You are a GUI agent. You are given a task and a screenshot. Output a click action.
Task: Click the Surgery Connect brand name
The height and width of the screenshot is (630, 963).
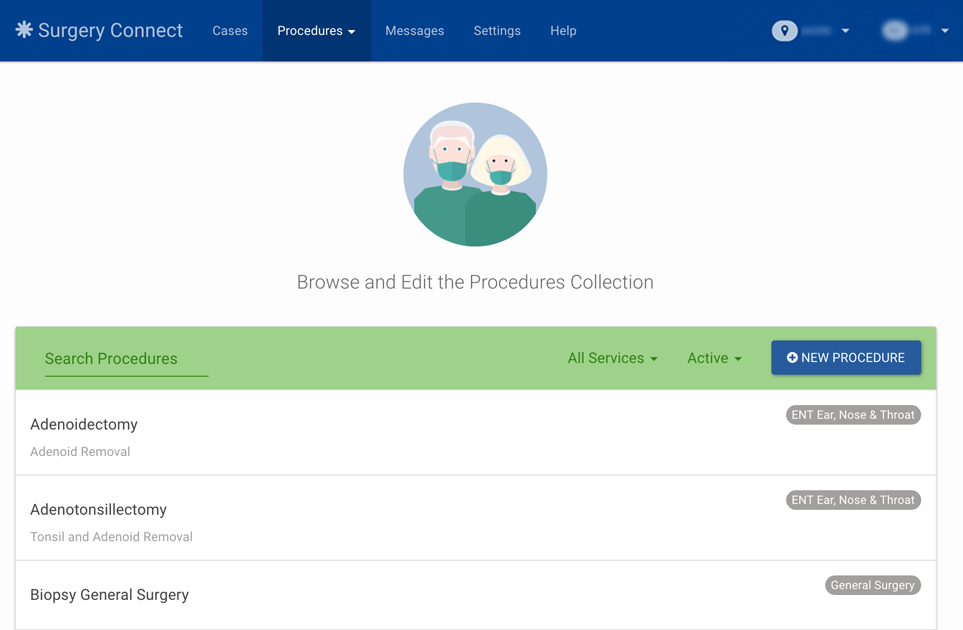110,31
